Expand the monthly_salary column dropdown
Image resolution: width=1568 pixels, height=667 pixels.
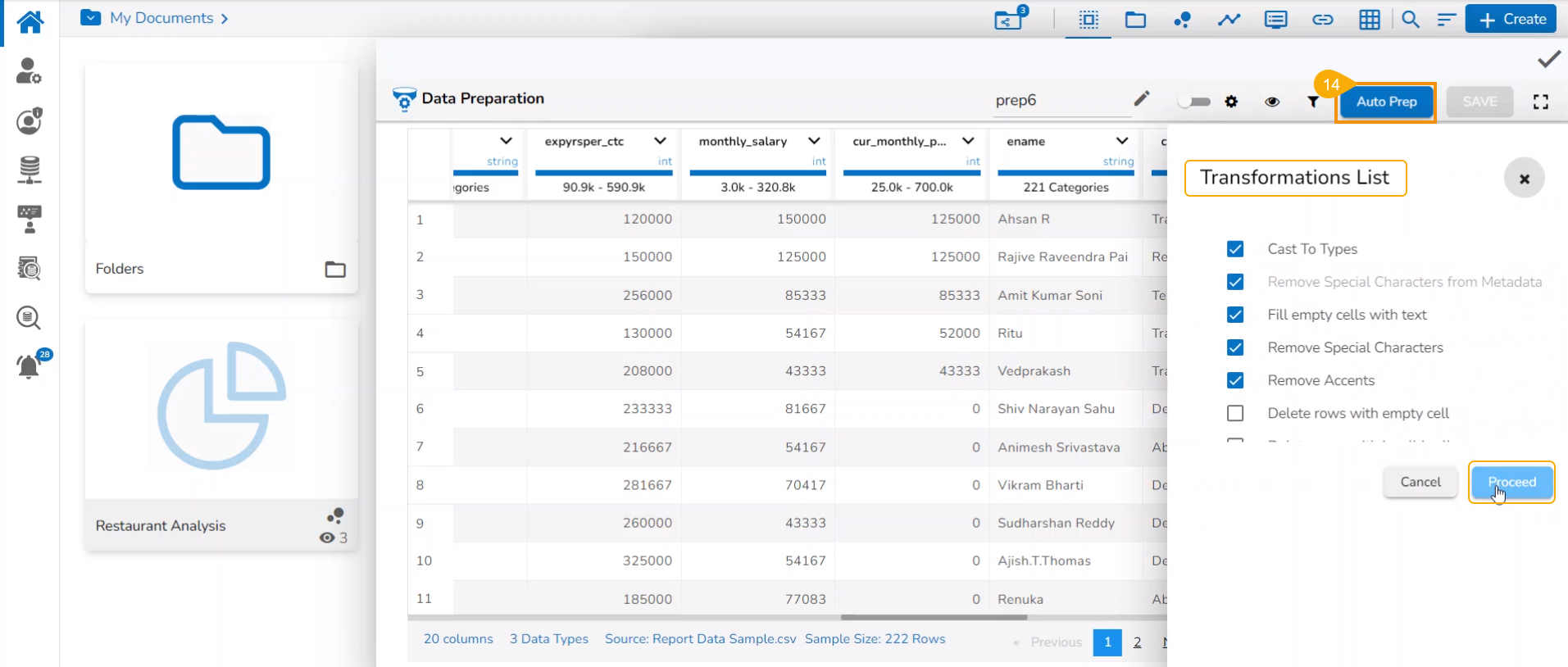pyautogui.click(x=814, y=141)
